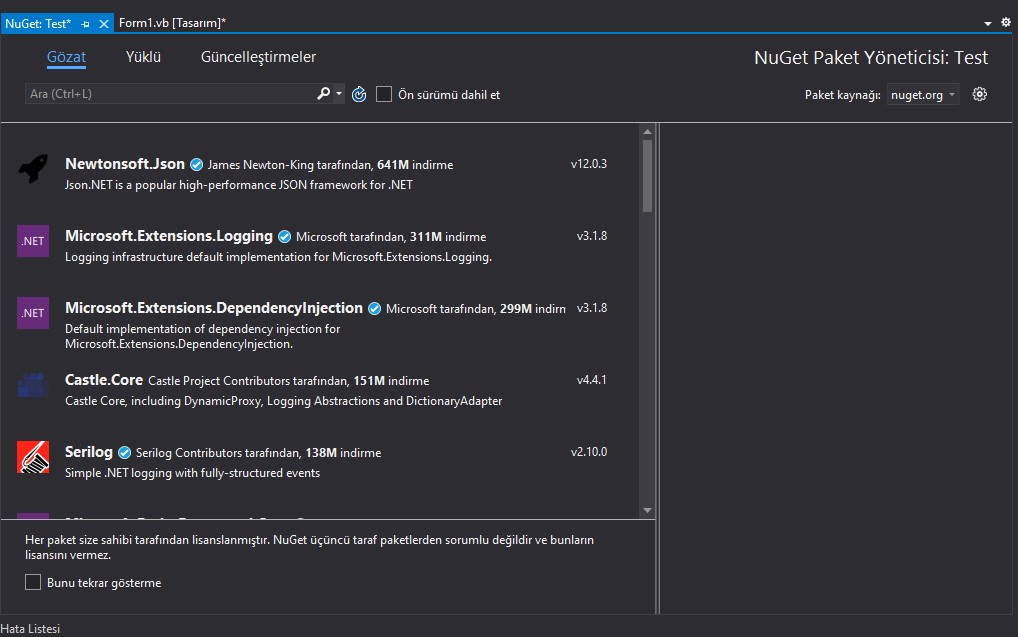Screen dimensions: 1018x637
Task: Click version v4.4.1 of Castle.Core
Action: tap(591, 381)
